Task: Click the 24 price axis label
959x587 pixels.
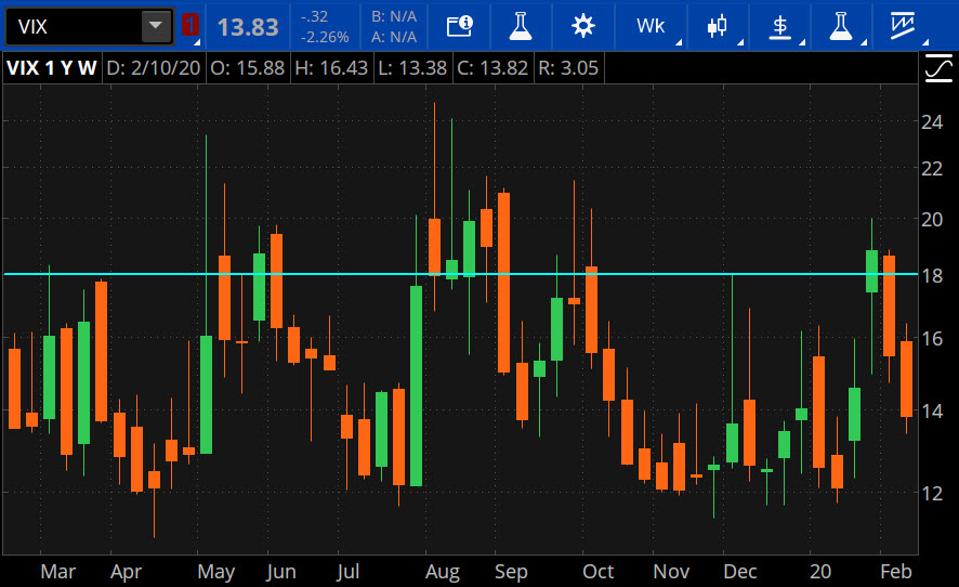Action: [932, 122]
